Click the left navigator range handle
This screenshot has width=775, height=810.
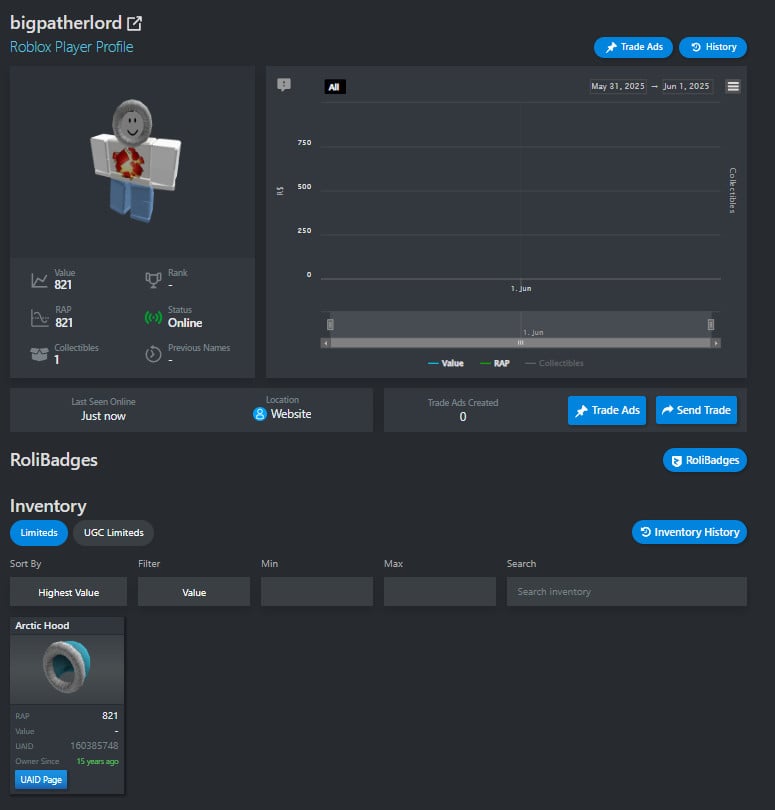[x=330, y=324]
